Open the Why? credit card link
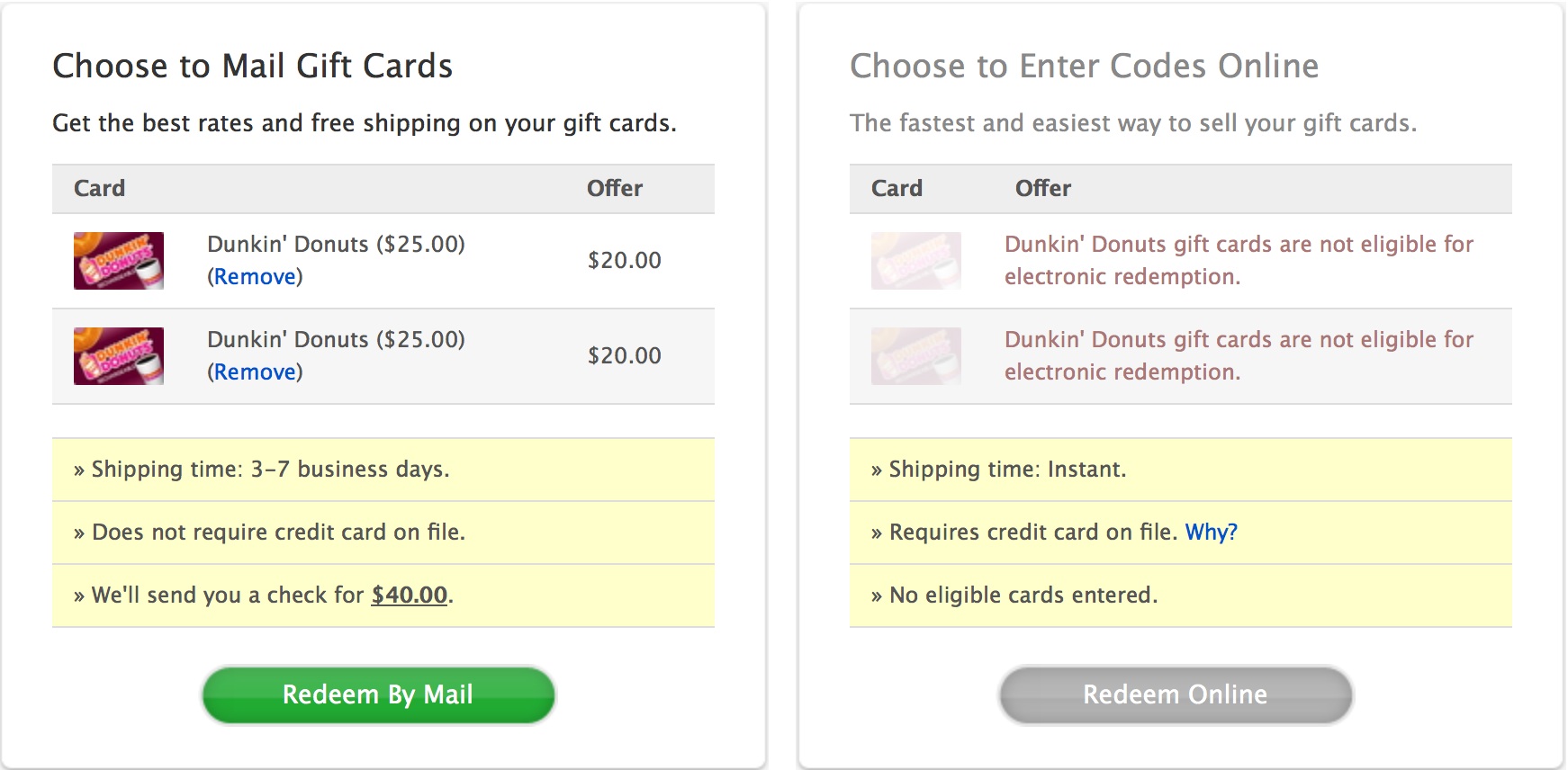Viewport: 1568px width, 770px height. (x=1211, y=533)
